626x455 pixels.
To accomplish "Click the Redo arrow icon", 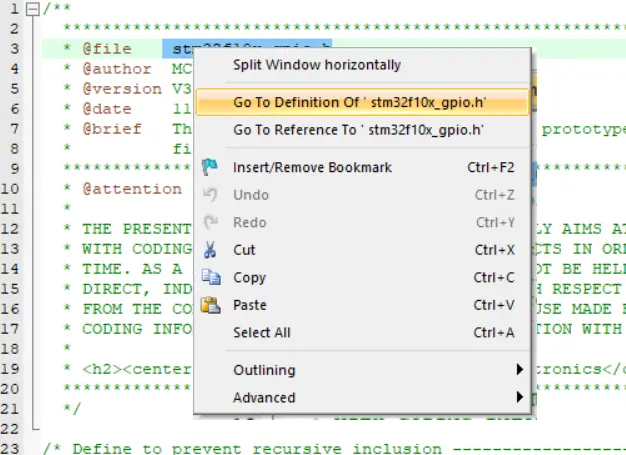I will coord(210,222).
